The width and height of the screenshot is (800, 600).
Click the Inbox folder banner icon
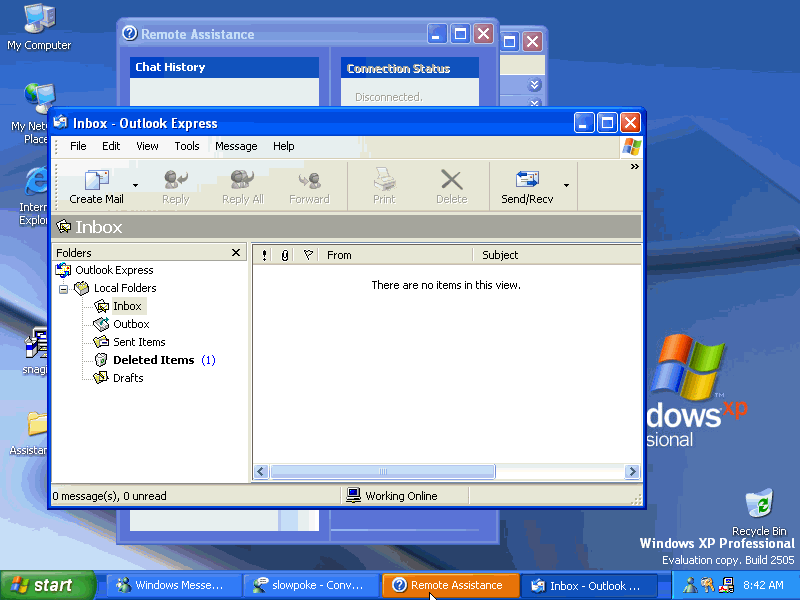click(64, 227)
